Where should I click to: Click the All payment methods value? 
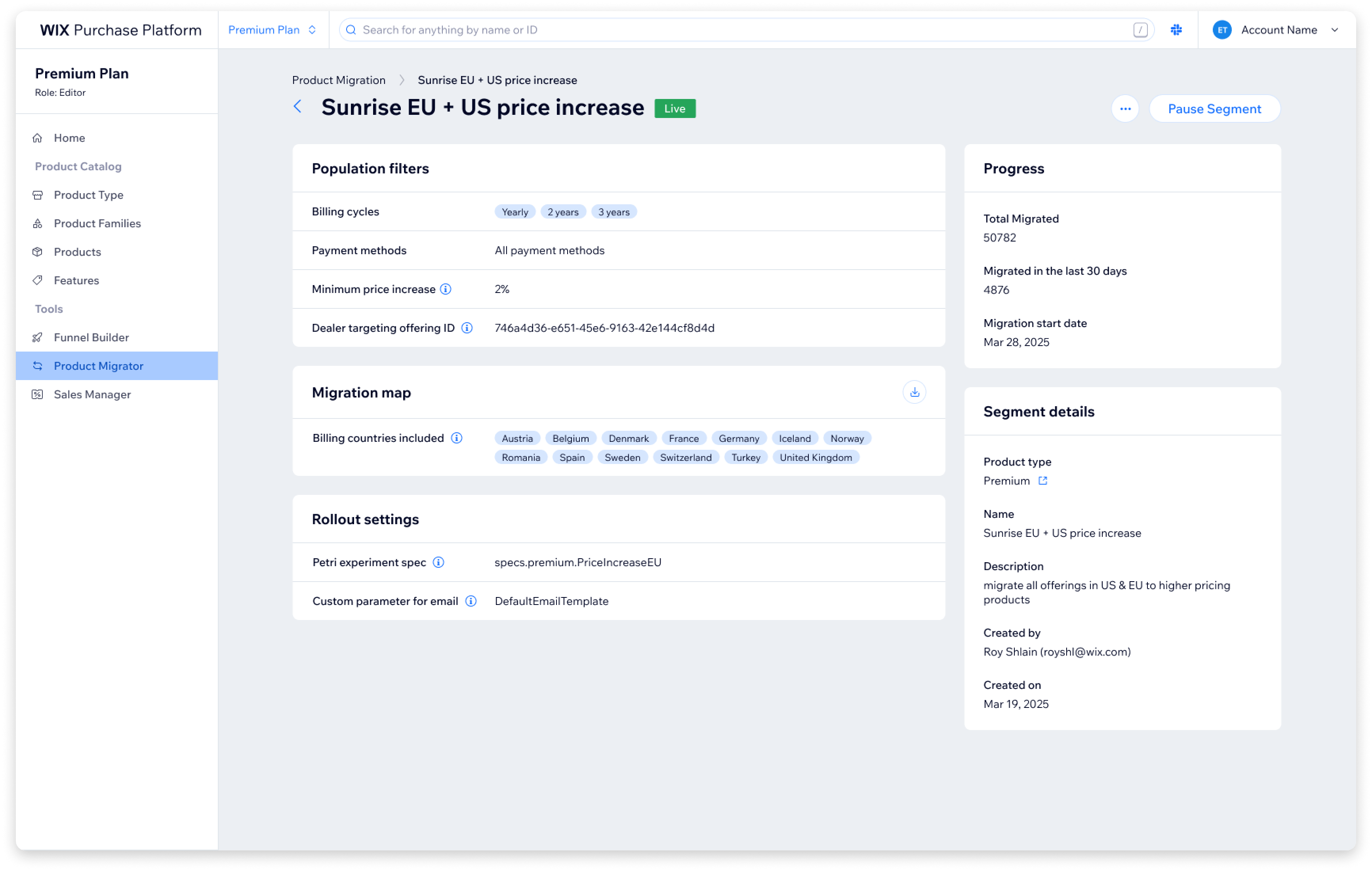(x=549, y=250)
